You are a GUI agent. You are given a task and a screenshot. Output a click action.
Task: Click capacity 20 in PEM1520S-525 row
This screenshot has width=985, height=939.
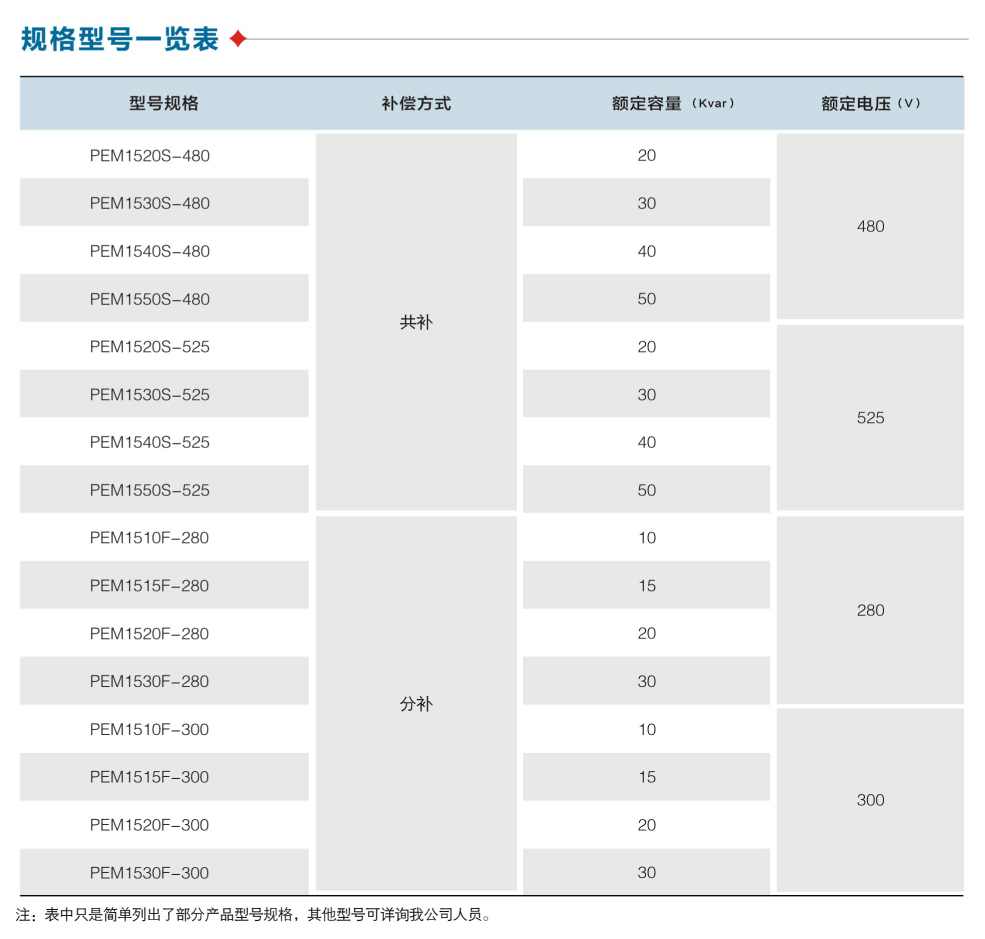(x=646, y=347)
